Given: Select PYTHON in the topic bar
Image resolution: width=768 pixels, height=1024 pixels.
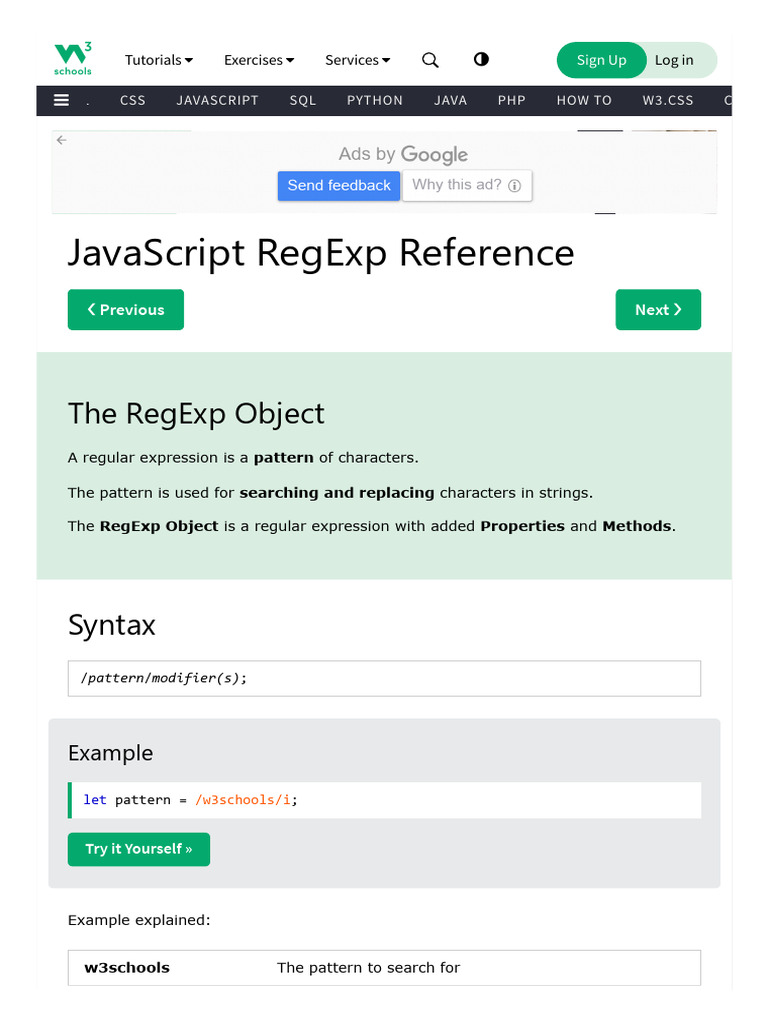Looking at the screenshot, I should click(375, 100).
